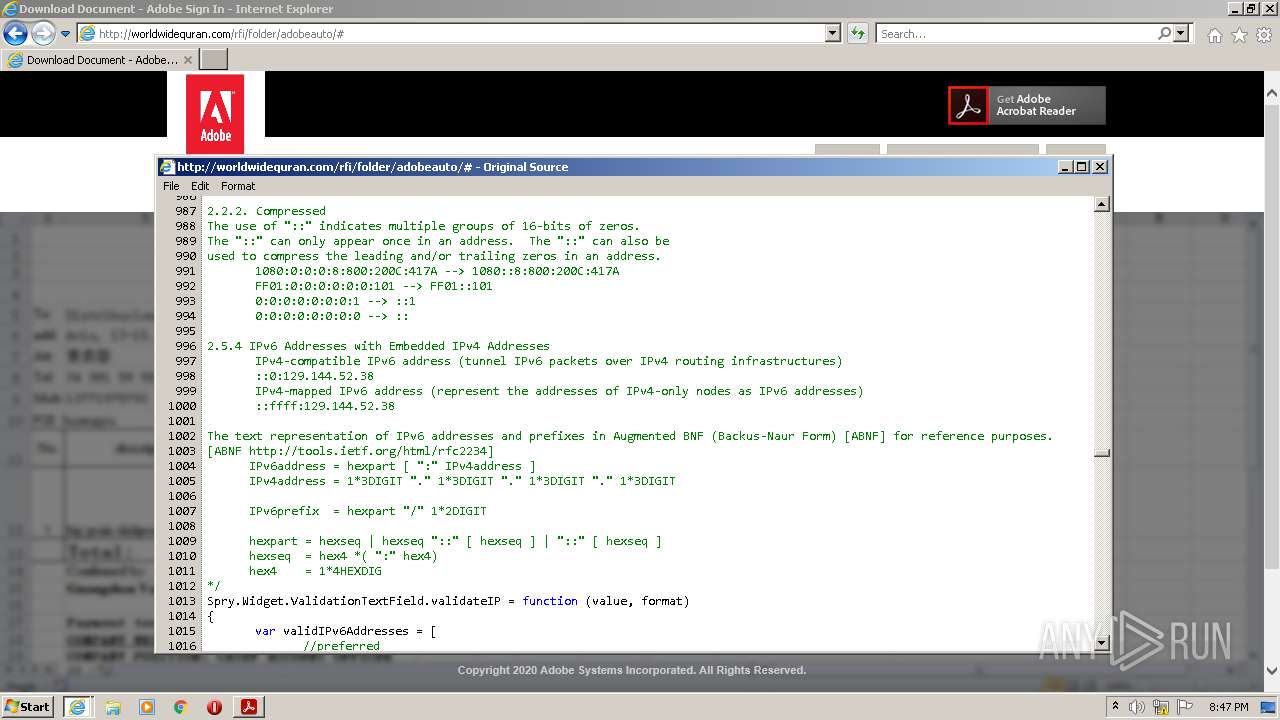Open the File Explorer taskbar icon
The height and width of the screenshot is (720, 1280).
113,707
